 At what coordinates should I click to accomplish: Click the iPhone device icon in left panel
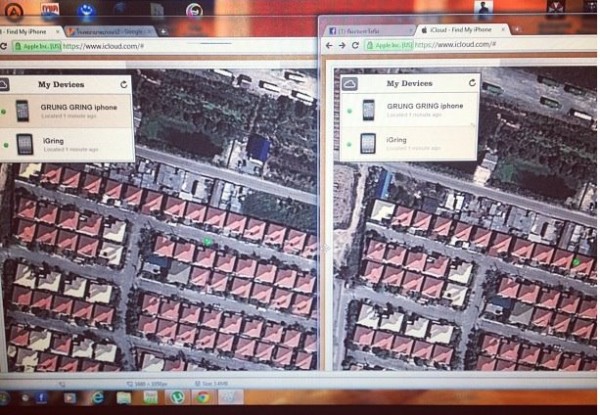pyautogui.click(x=23, y=111)
